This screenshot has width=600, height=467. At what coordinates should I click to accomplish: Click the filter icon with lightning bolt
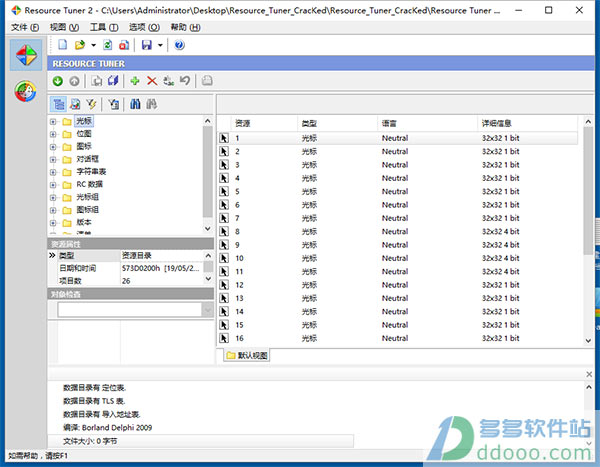(x=91, y=104)
